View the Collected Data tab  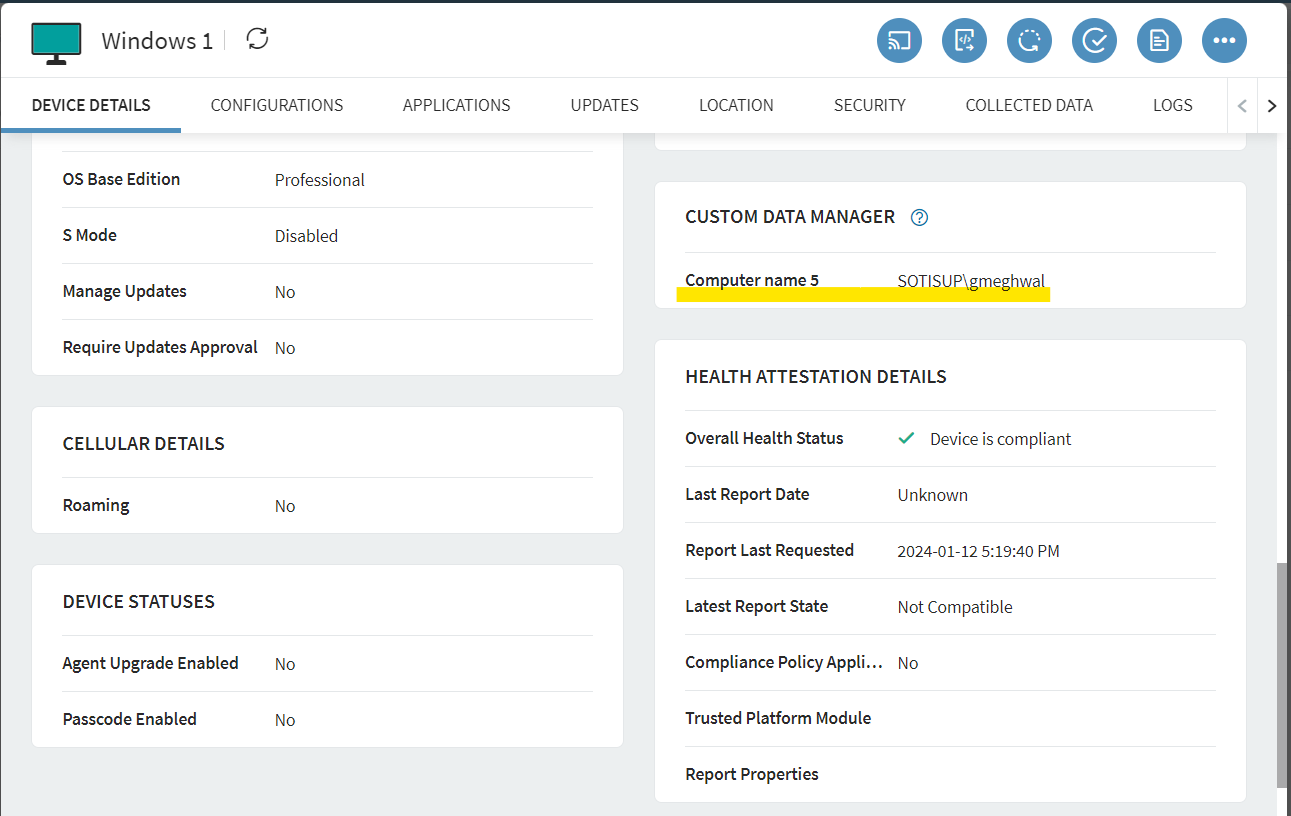tap(1029, 105)
